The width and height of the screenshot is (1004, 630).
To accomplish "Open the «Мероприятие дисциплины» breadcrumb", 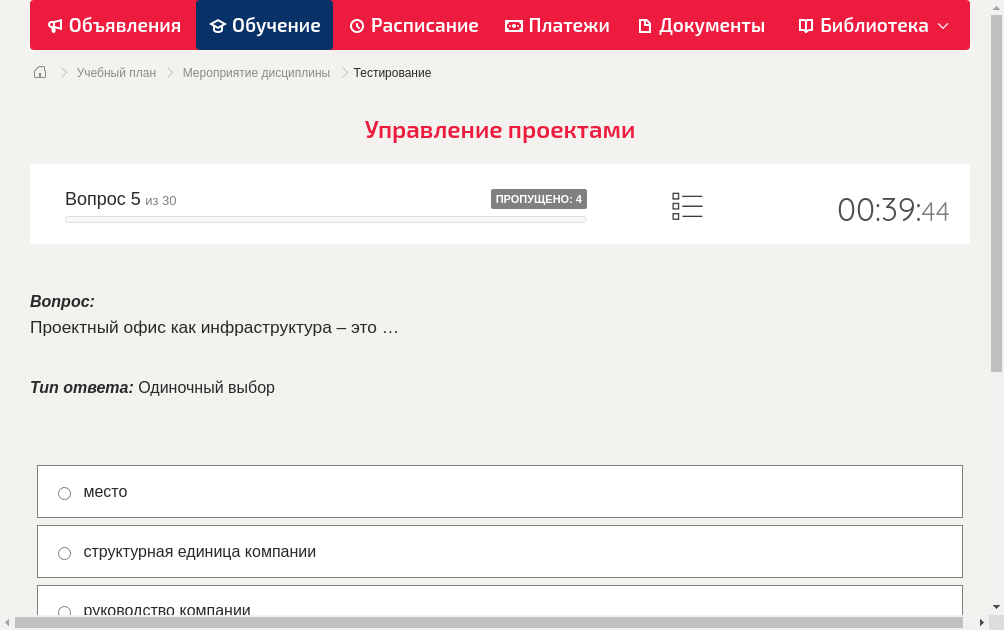I will pos(256,72).
